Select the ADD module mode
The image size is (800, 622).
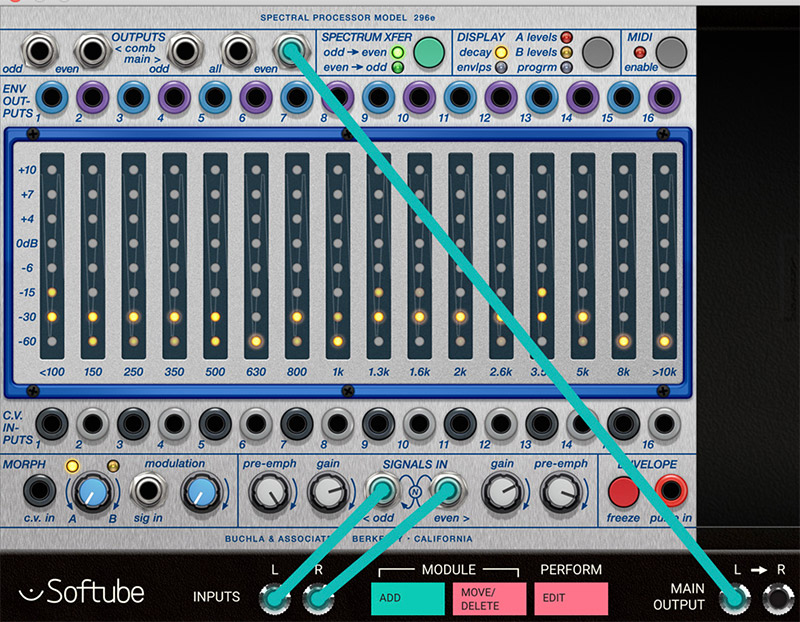(x=407, y=598)
